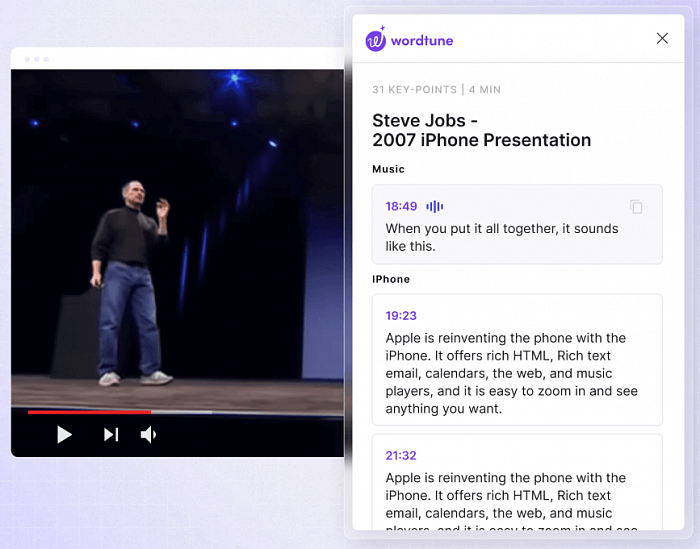This screenshot has width=700, height=549.
Task: Click the audio waveform icon beside 18:49
Action: coord(435,206)
